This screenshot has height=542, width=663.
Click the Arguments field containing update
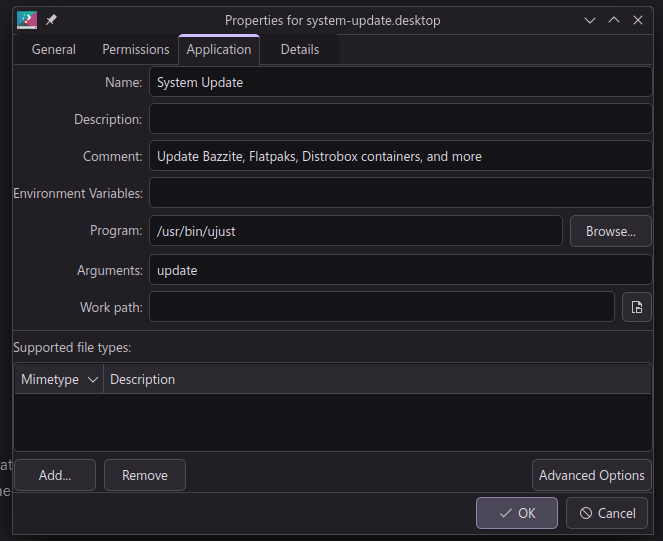click(400, 270)
